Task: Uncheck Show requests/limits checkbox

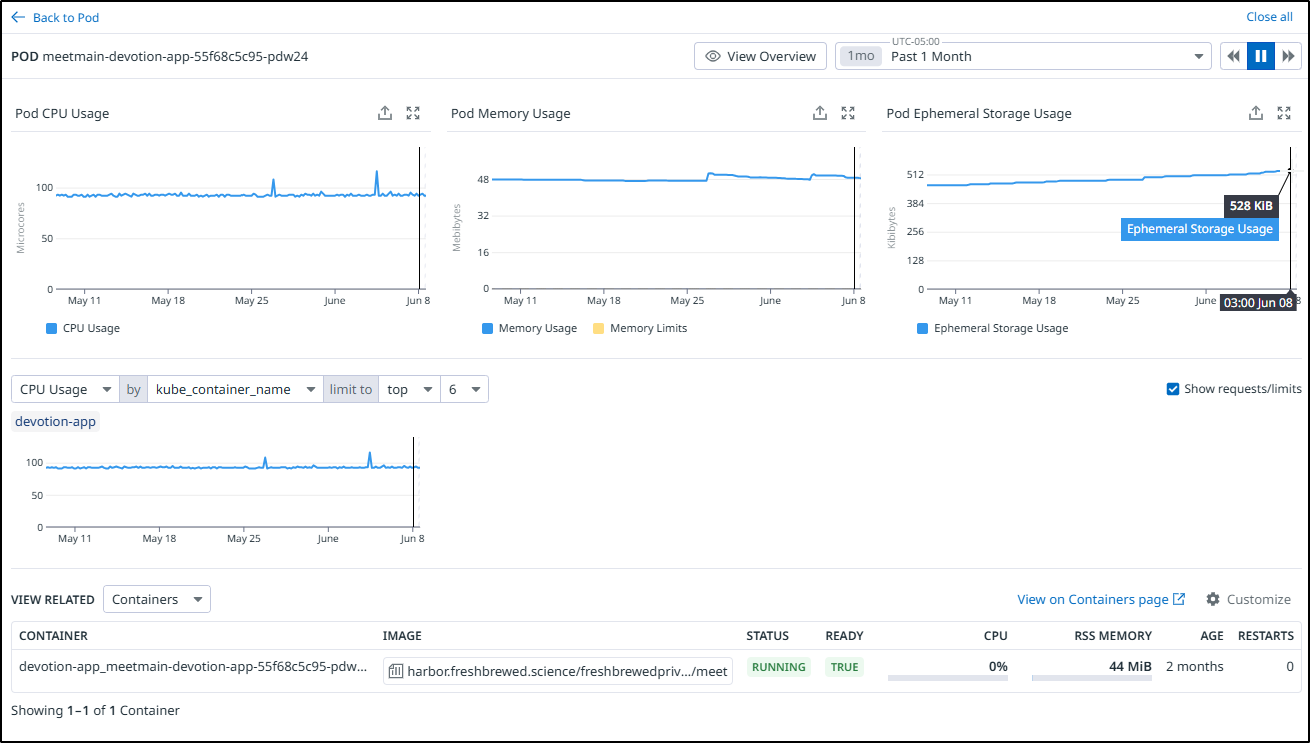Action: point(1173,389)
